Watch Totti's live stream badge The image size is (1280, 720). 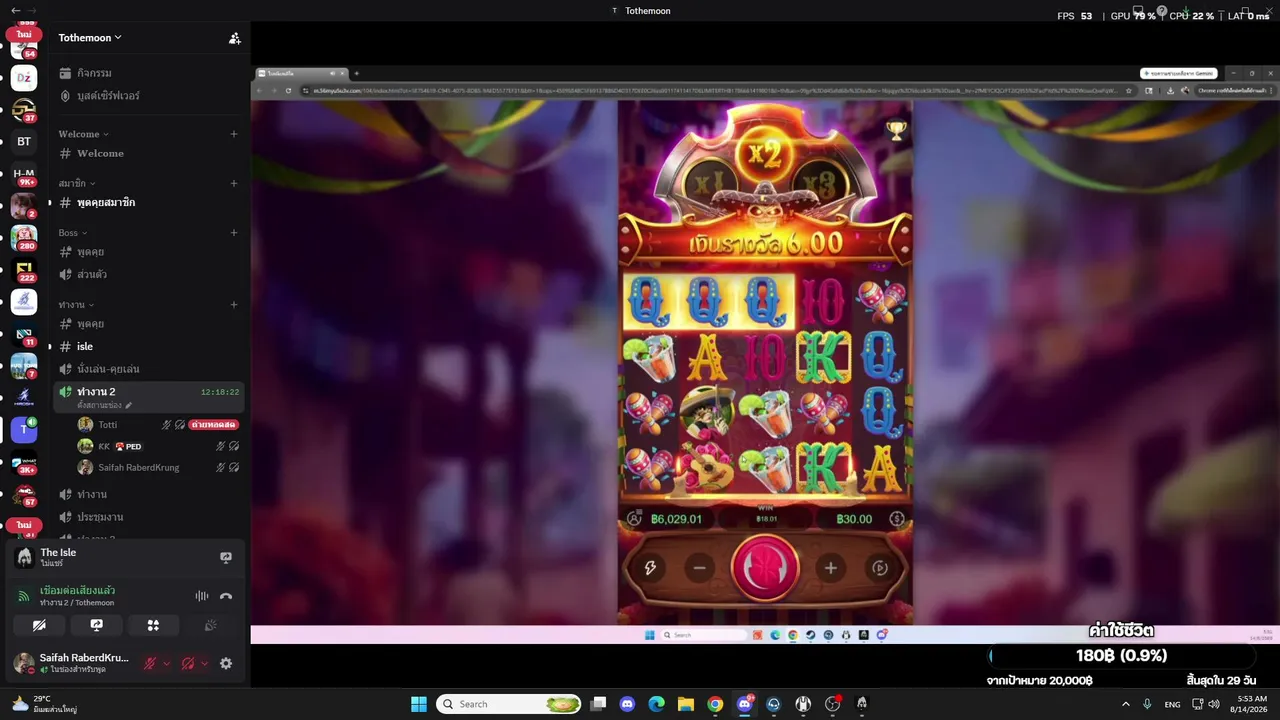coord(214,425)
